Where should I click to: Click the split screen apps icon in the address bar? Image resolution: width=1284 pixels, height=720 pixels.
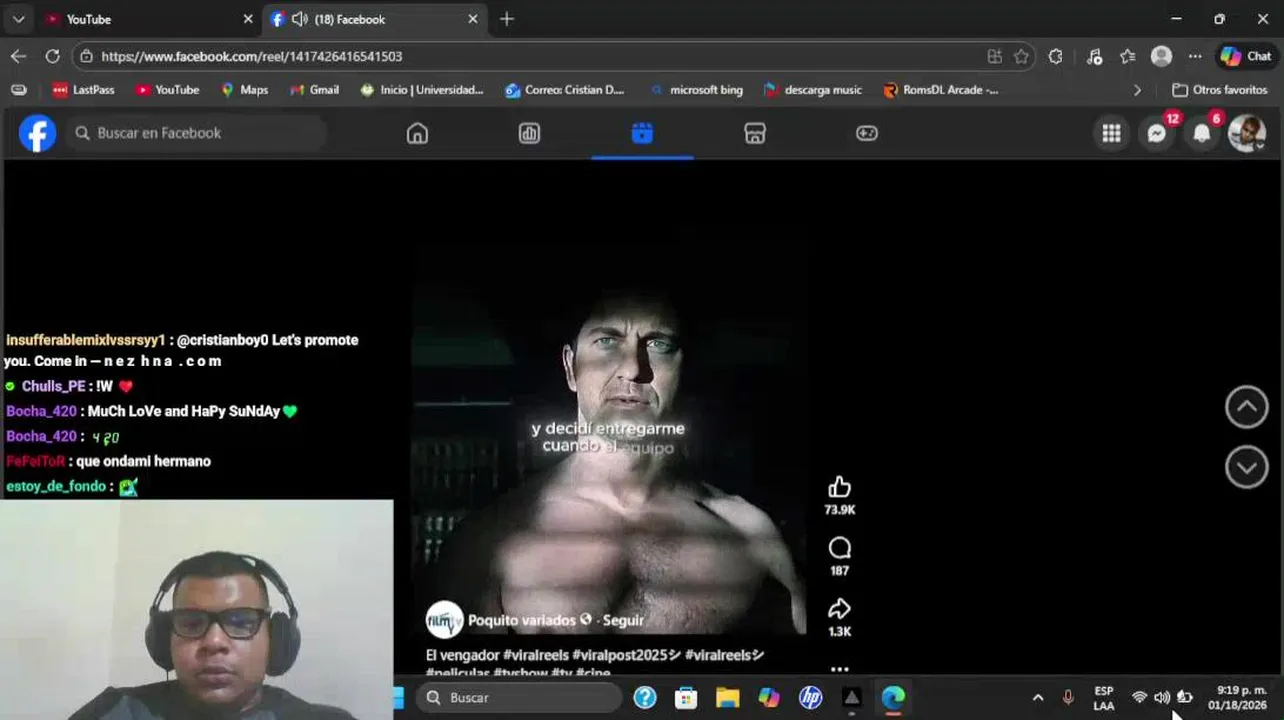994,57
